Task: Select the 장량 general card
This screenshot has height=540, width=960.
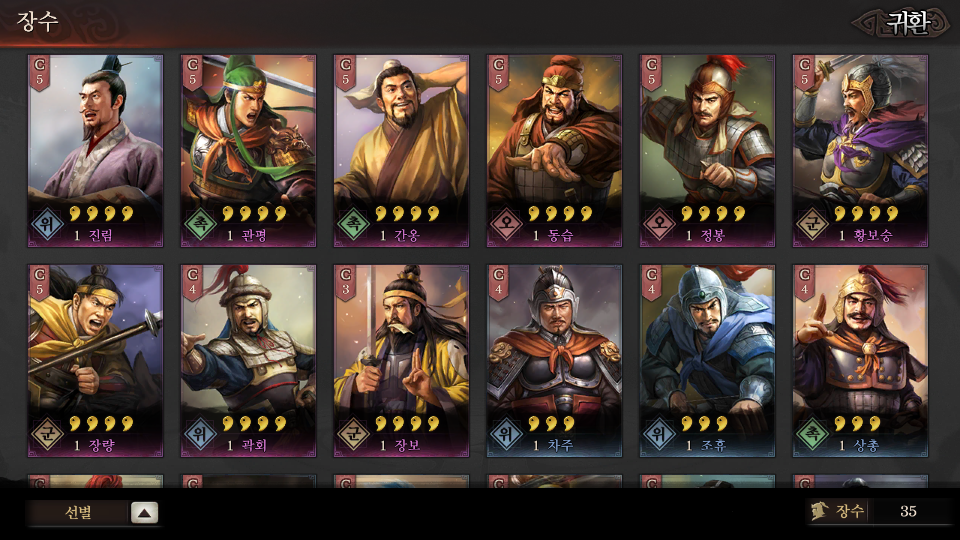Action: click(x=96, y=361)
